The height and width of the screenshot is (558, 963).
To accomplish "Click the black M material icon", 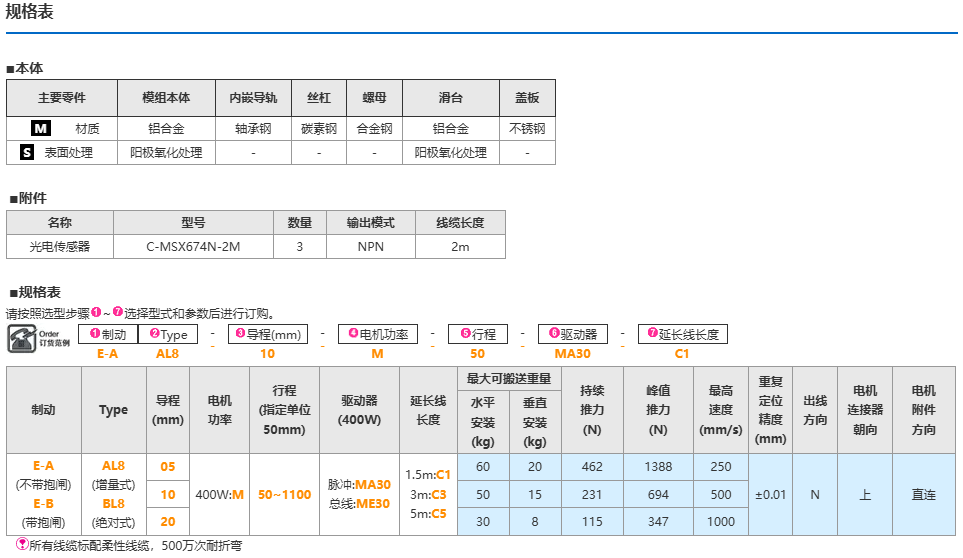I will point(41,129).
